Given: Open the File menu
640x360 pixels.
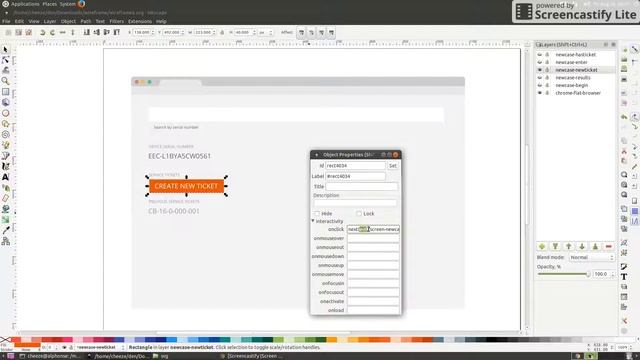Looking at the screenshot, I should point(6,21).
